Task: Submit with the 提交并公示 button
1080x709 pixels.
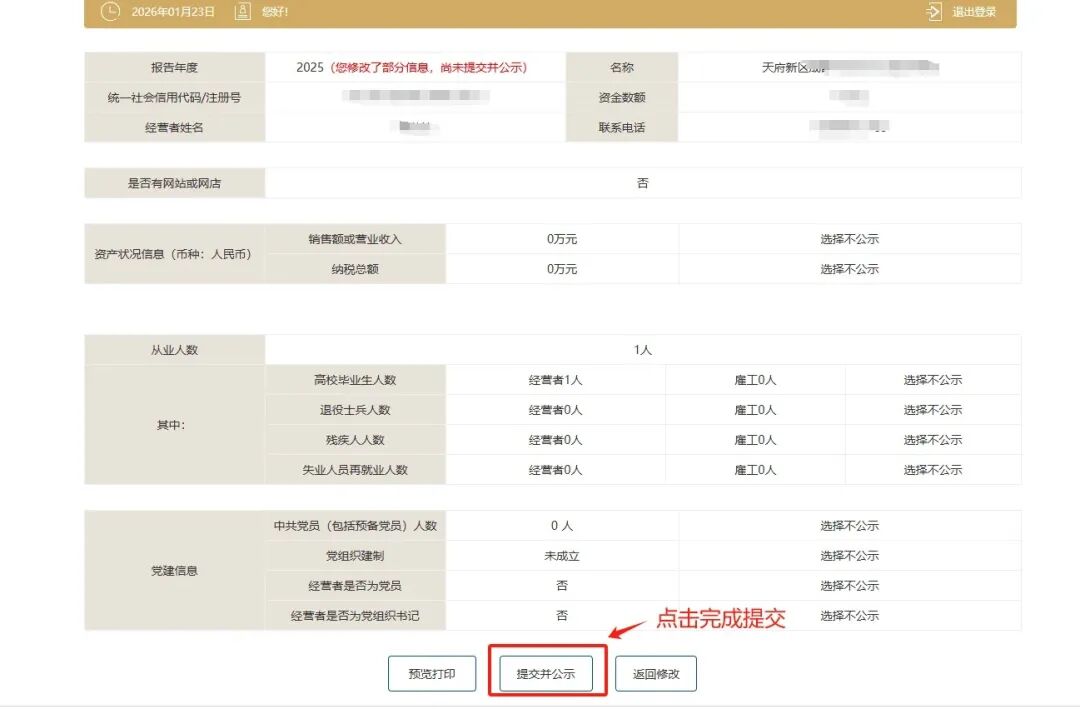Action: (x=546, y=673)
